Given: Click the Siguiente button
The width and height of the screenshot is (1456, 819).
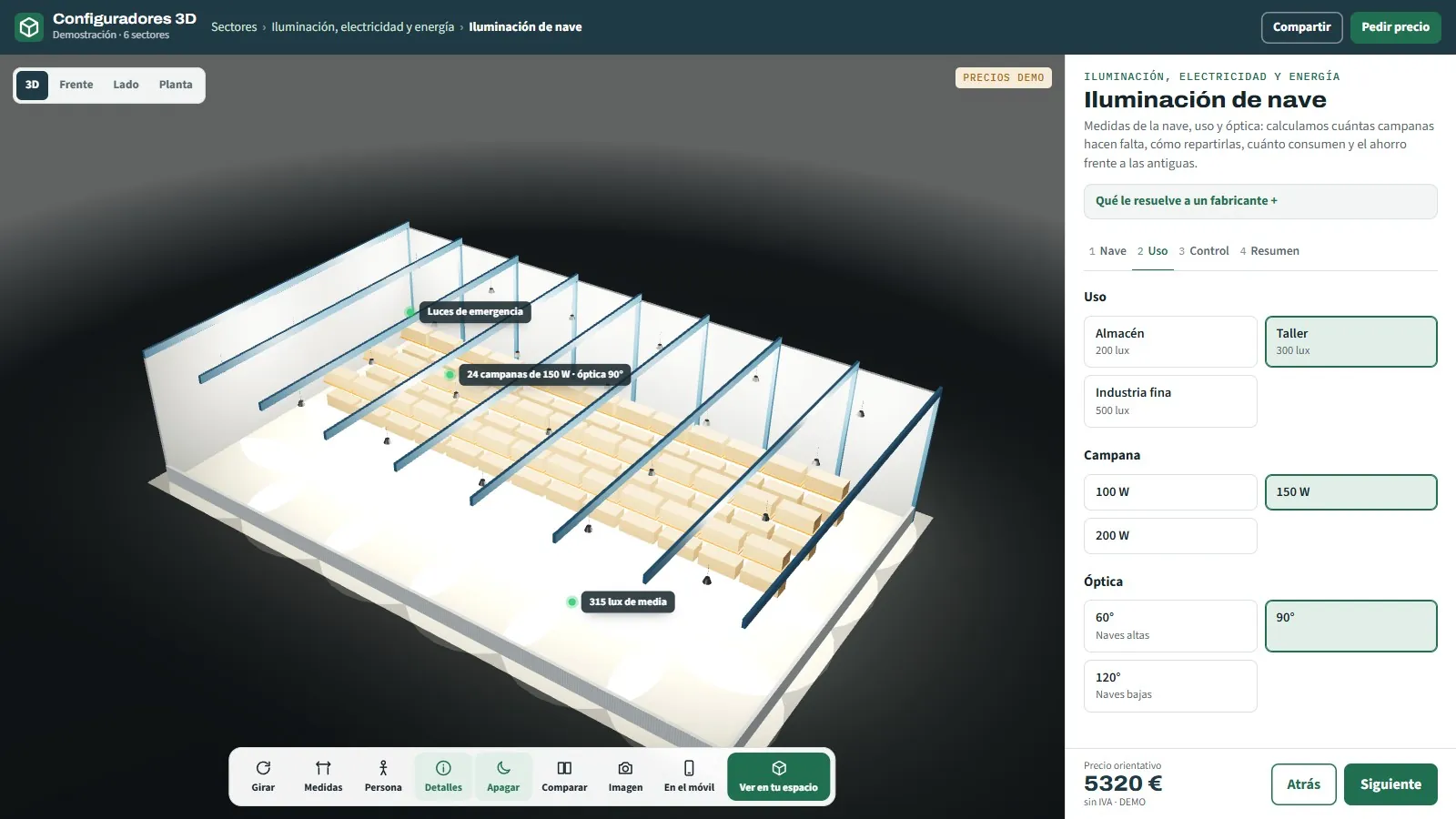Looking at the screenshot, I should [x=1390, y=784].
